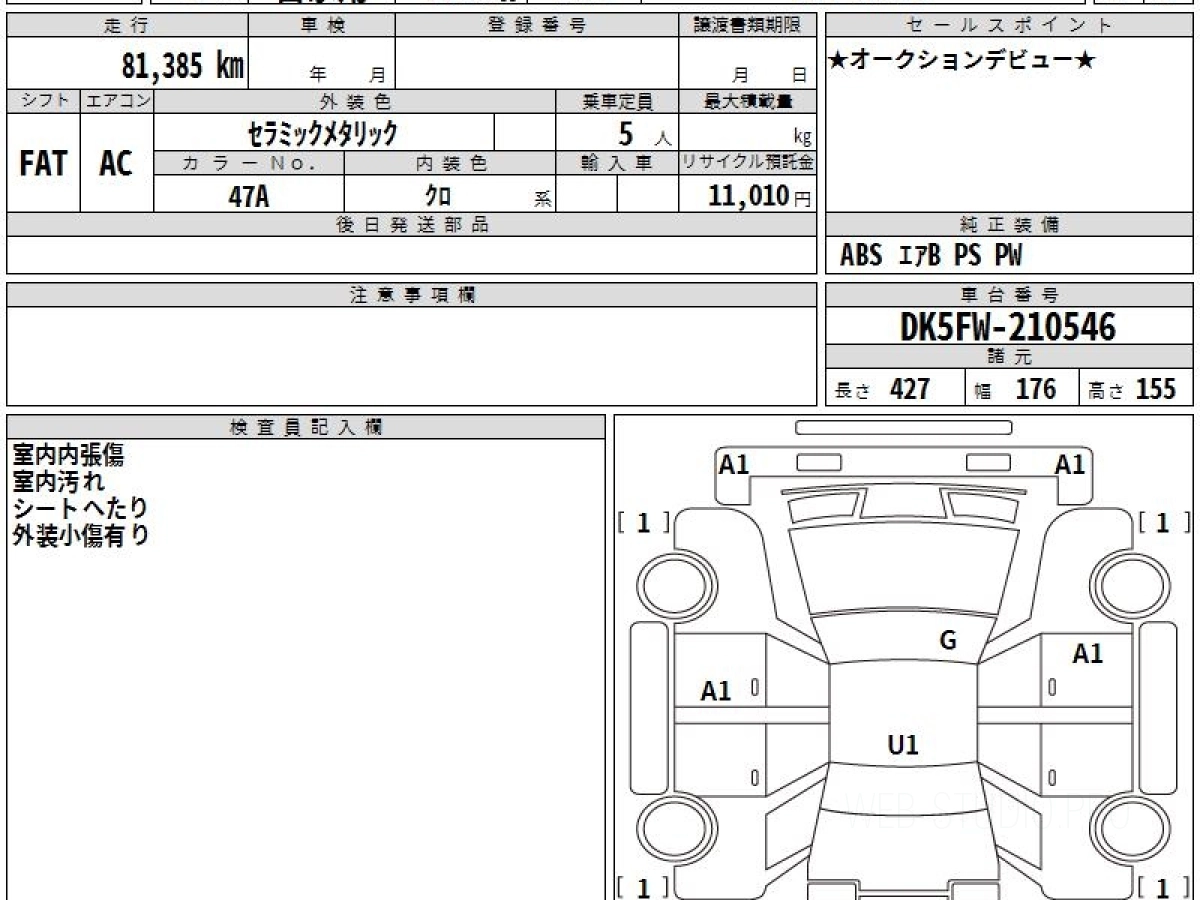Click the inspector note シートへたり

pos(81,508)
